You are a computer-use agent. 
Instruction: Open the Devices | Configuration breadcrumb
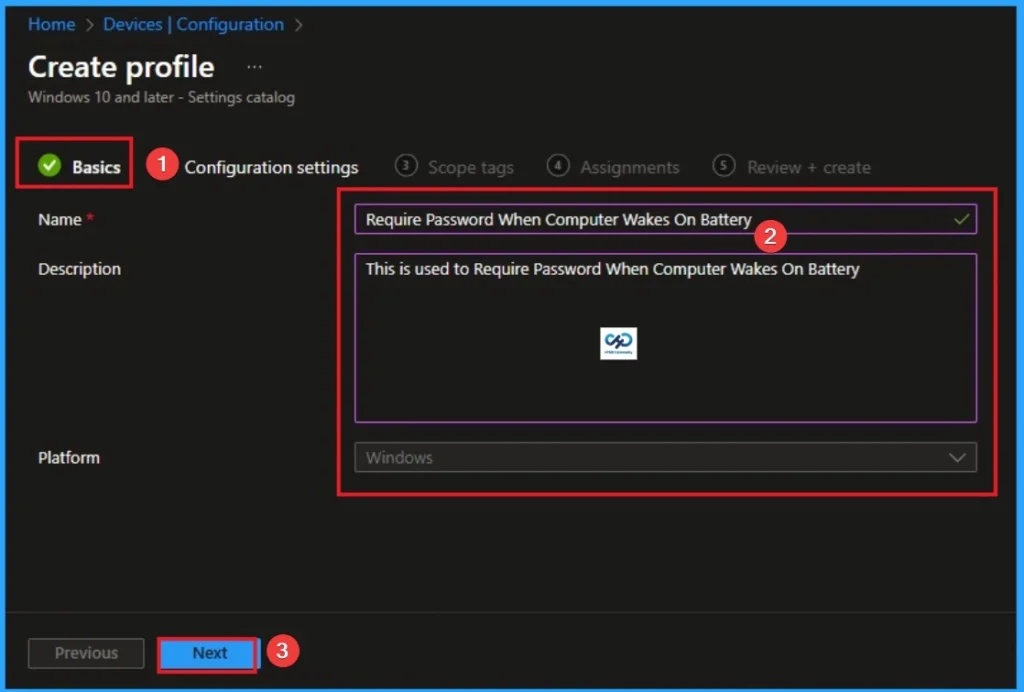pyautogui.click(x=193, y=24)
